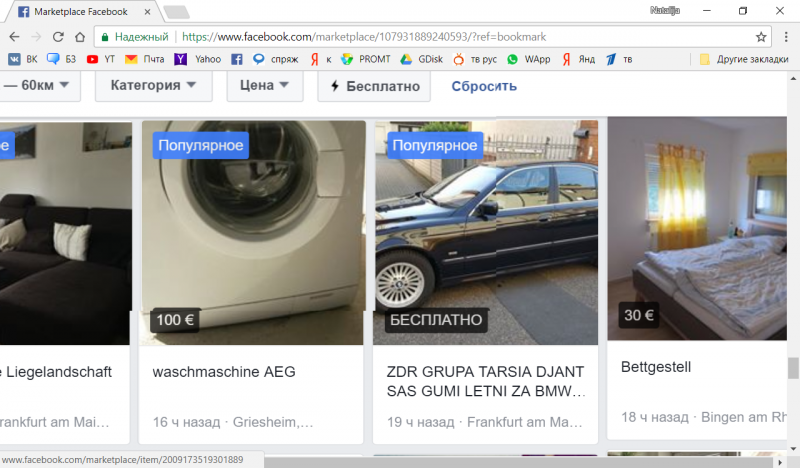Screen dimensions: 800x468
Task: Expand the Цена price dropdown
Action: tap(265, 86)
